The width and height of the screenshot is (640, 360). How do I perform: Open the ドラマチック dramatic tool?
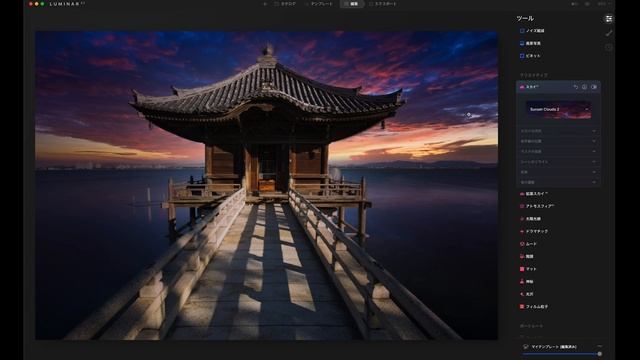[534, 231]
